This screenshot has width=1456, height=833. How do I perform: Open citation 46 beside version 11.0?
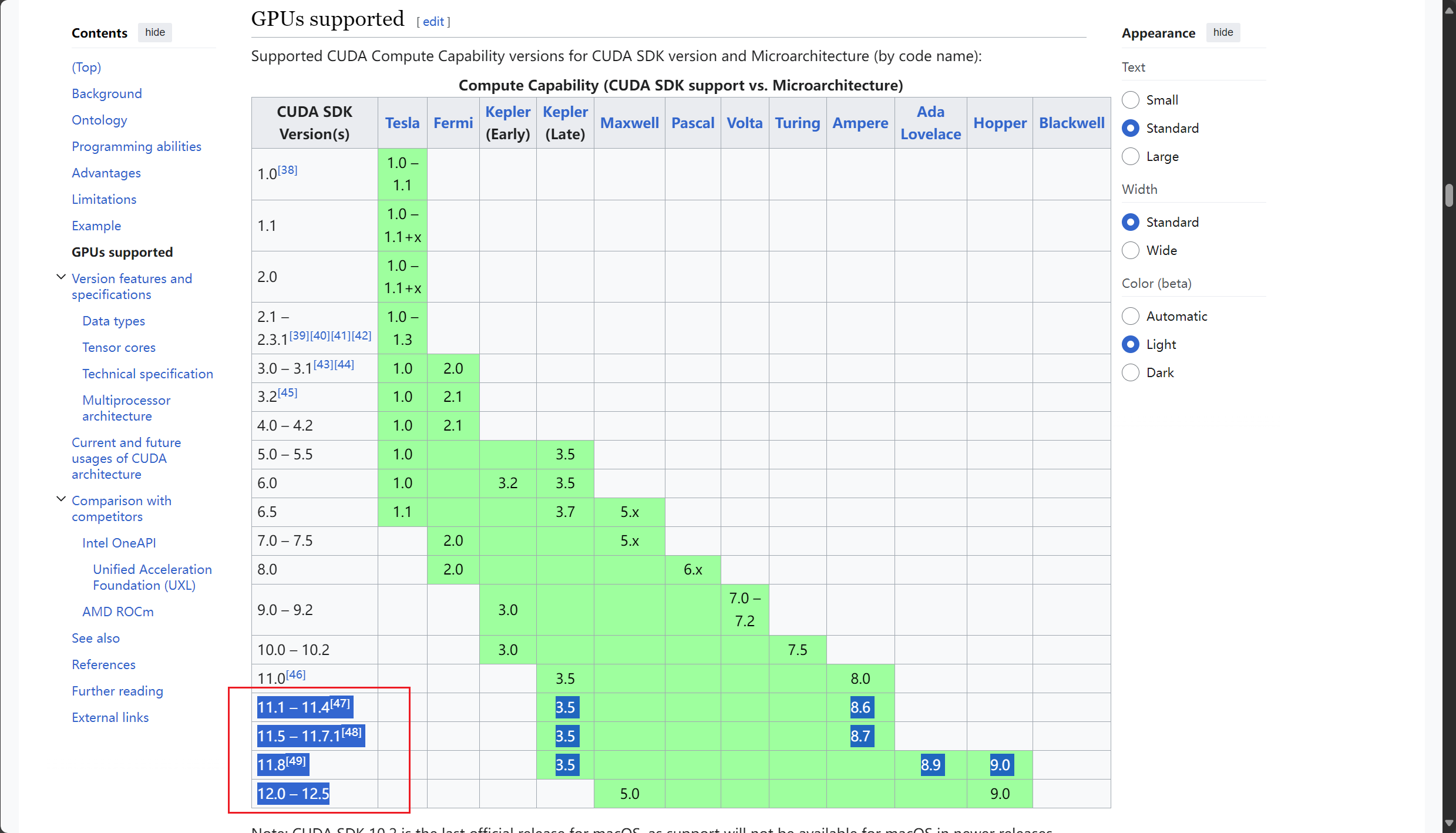296,674
